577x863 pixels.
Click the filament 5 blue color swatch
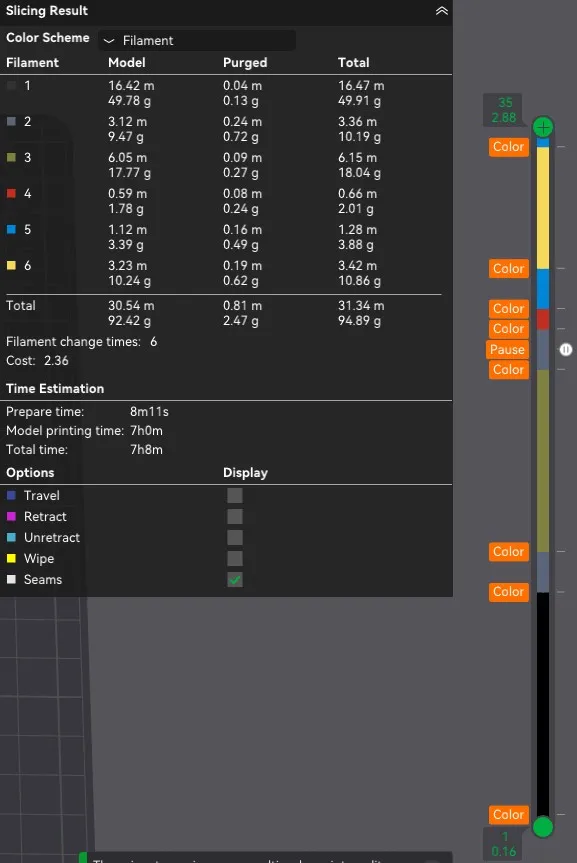pyautogui.click(x=11, y=229)
